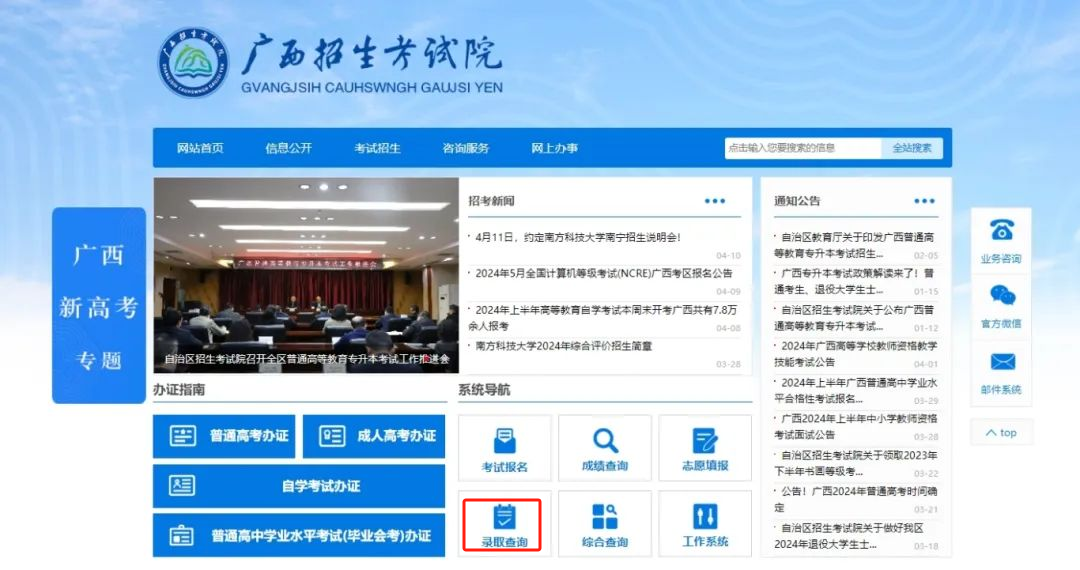Open the 咨询服务 menu item
This screenshot has width=1080, height=570.
pos(466,148)
